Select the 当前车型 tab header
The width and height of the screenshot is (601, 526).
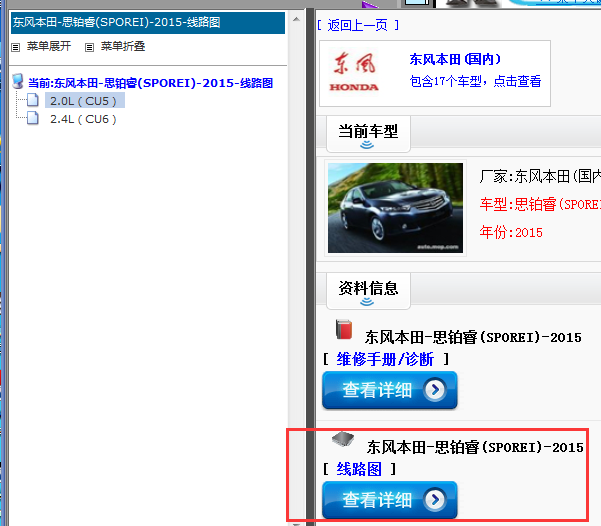368,134
